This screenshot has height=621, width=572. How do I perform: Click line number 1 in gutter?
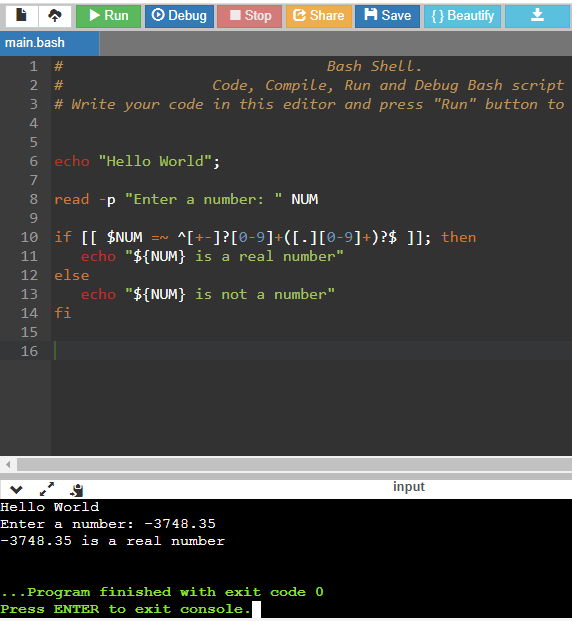point(34,66)
